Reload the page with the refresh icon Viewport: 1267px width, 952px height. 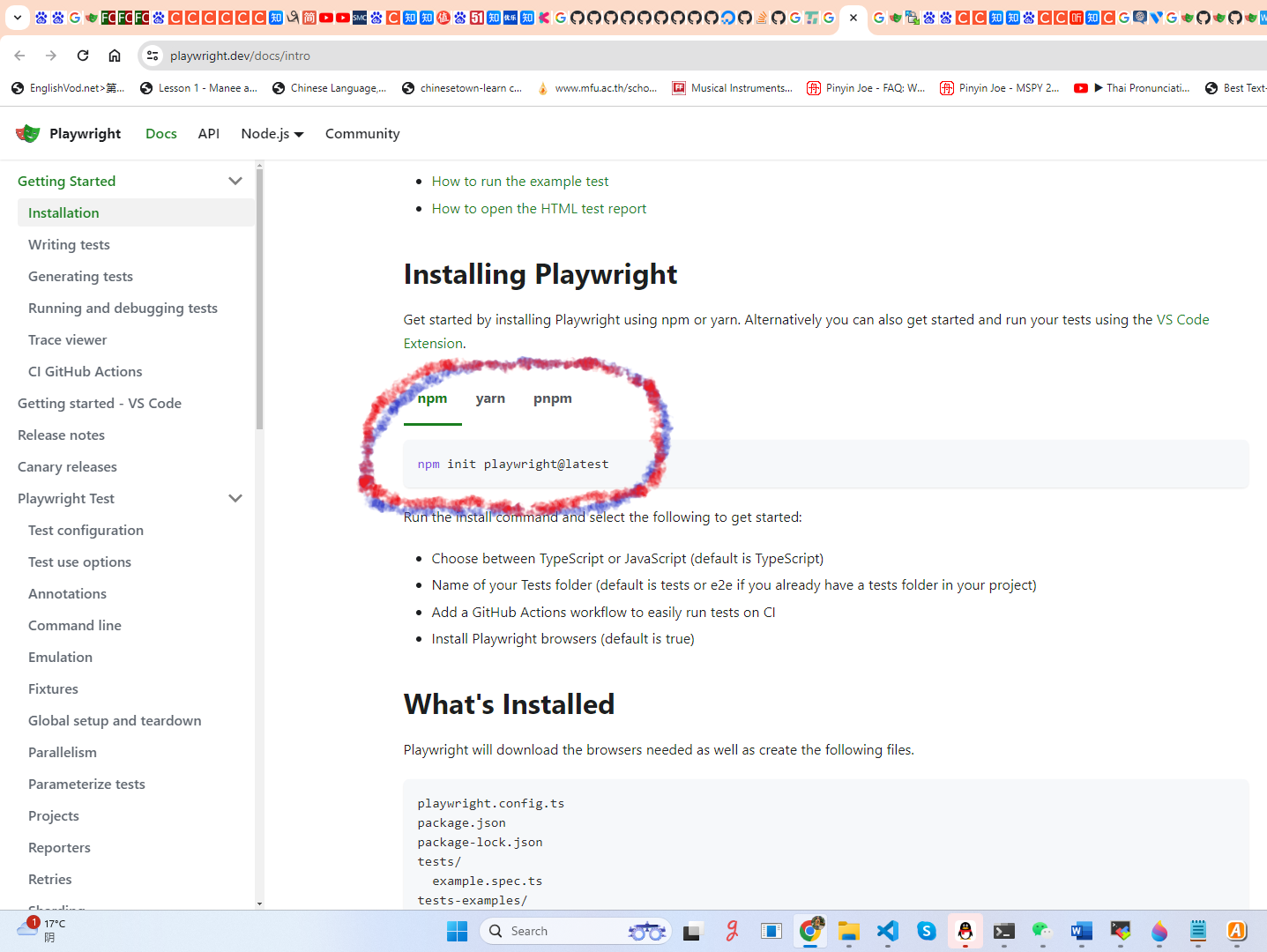(83, 56)
